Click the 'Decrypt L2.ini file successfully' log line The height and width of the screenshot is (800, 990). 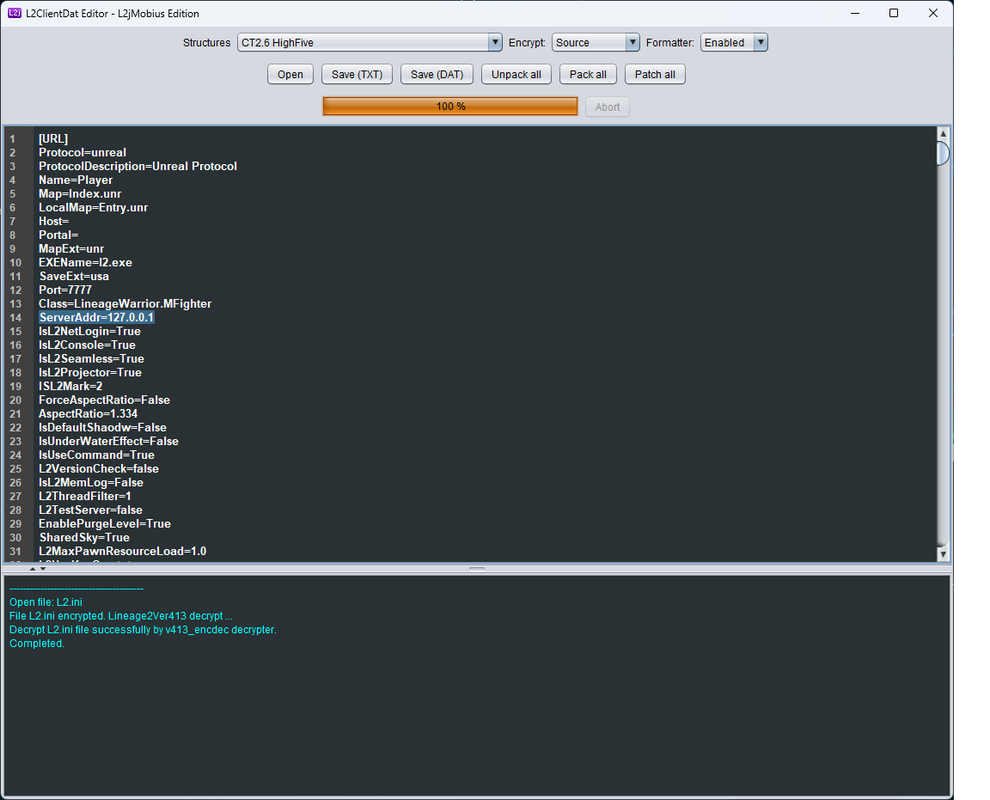[143, 630]
